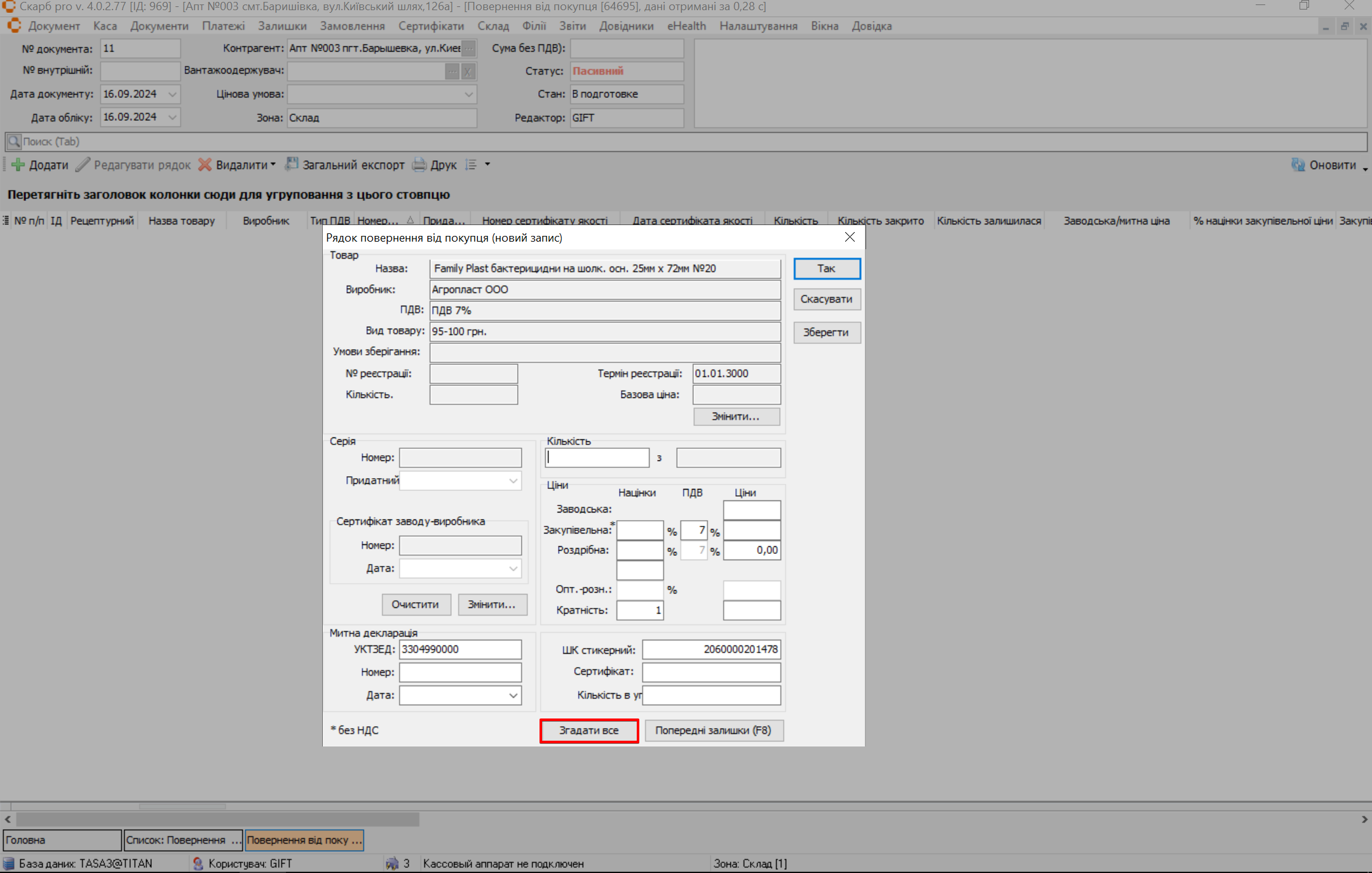Image resolution: width=1372 pixels, height=873 pixels.
Task: Expand the Придатний date dropdown
Action: [513, 481]
